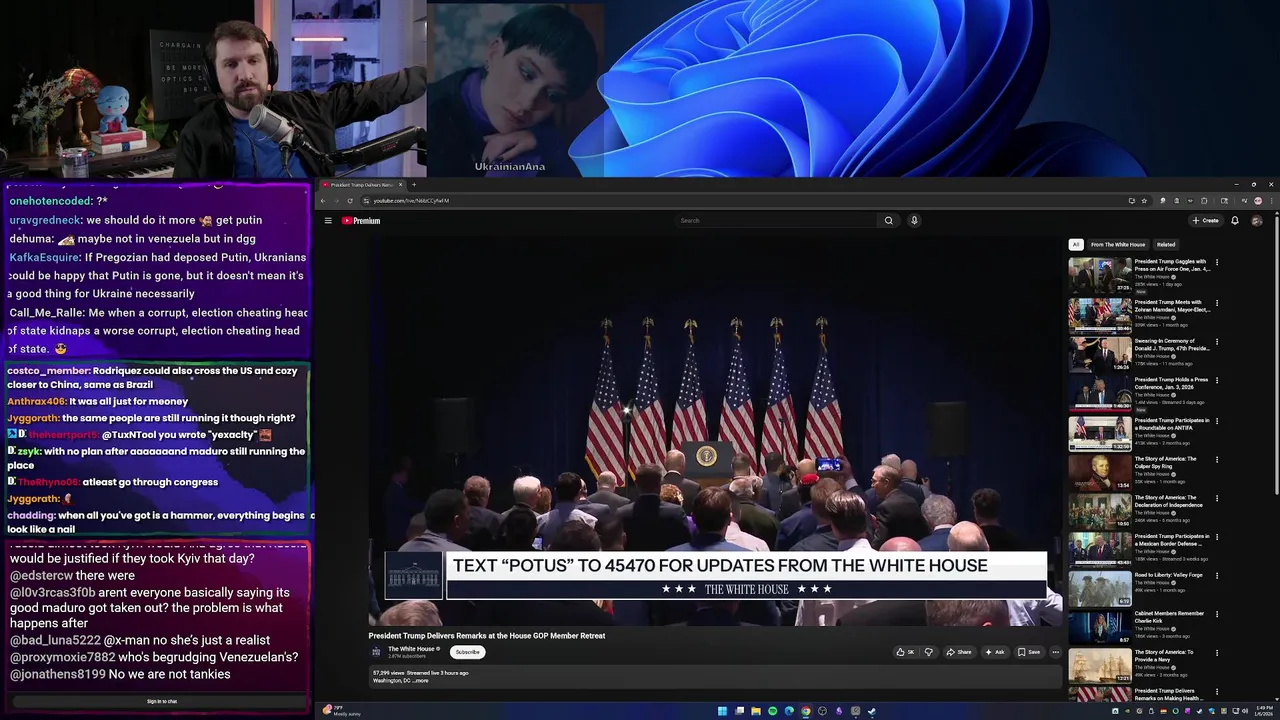
Task: Open The White House channel link
Action: (411, 649)
